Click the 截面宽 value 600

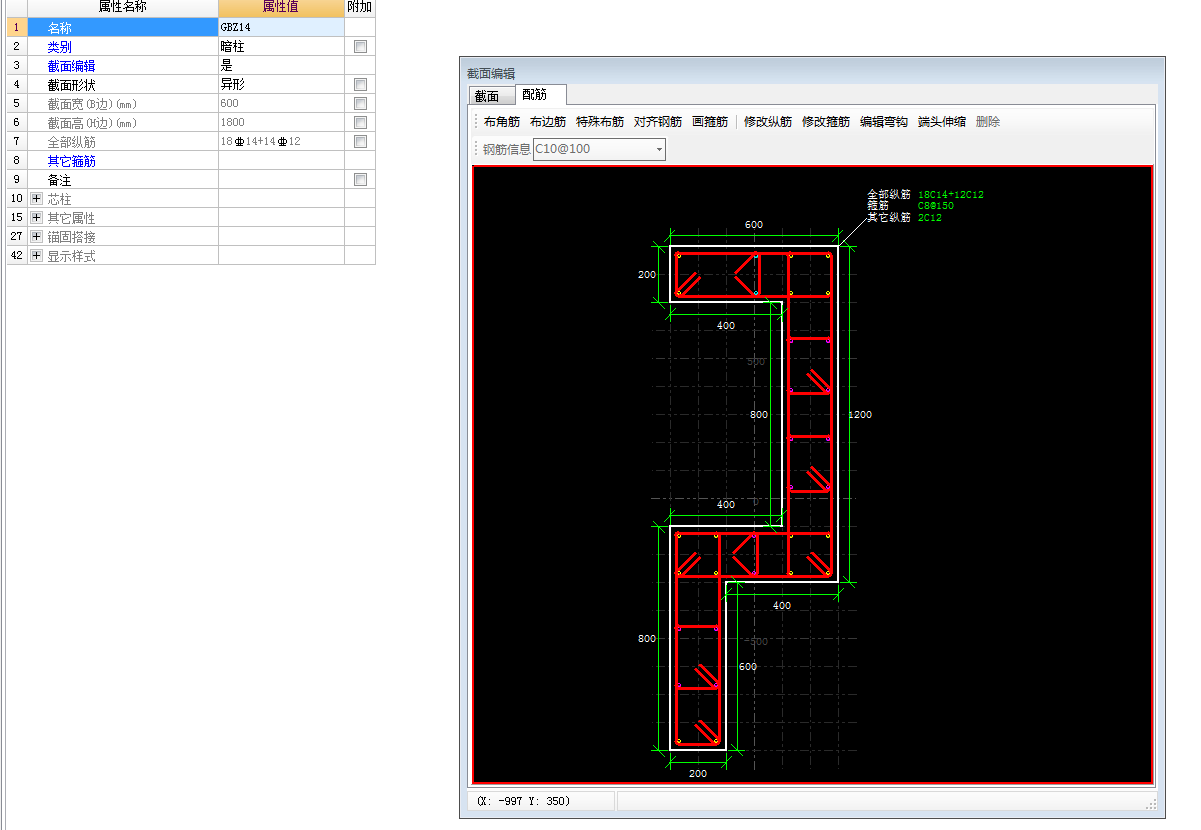coord(281,103)
